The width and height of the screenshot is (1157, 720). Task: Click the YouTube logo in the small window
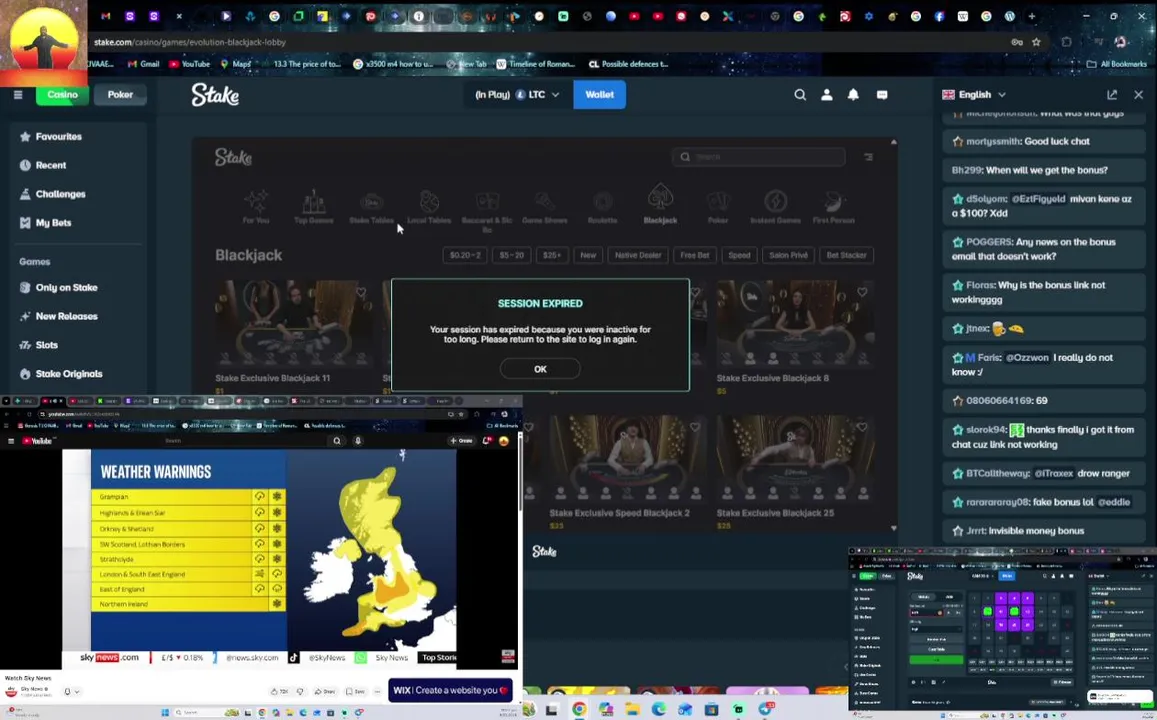(37, 440)
